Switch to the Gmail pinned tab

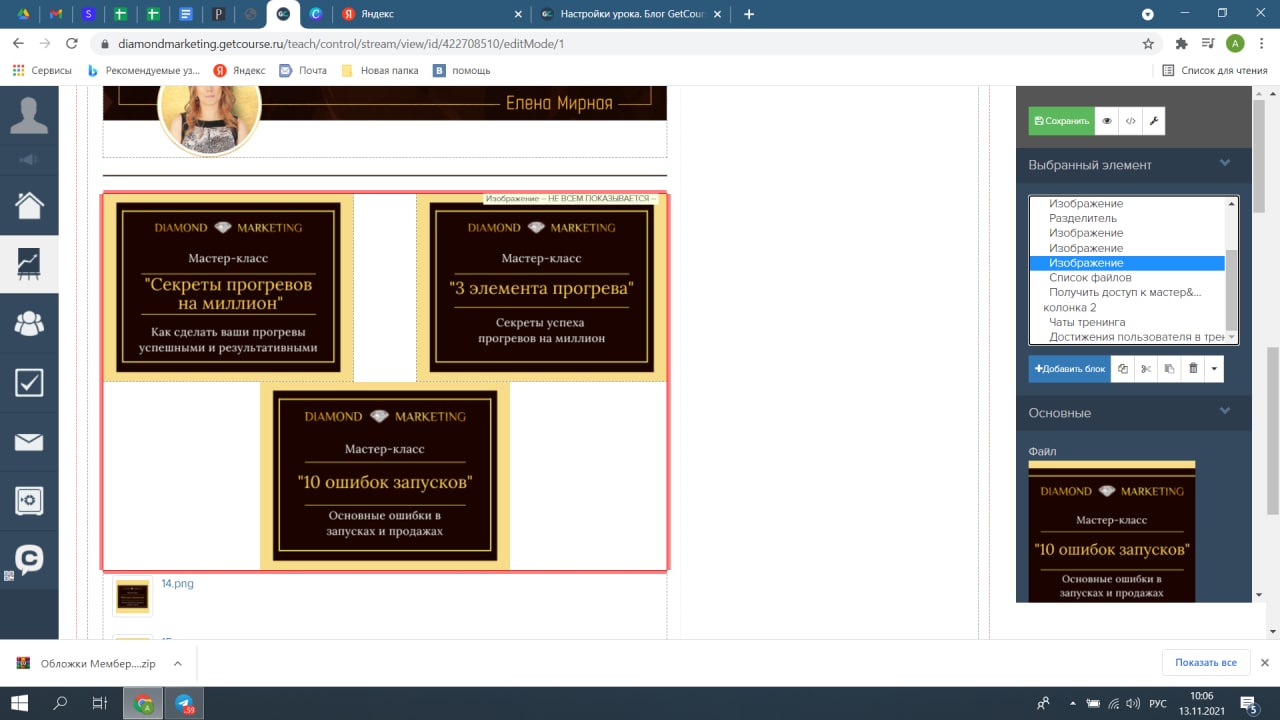[56, 14]
